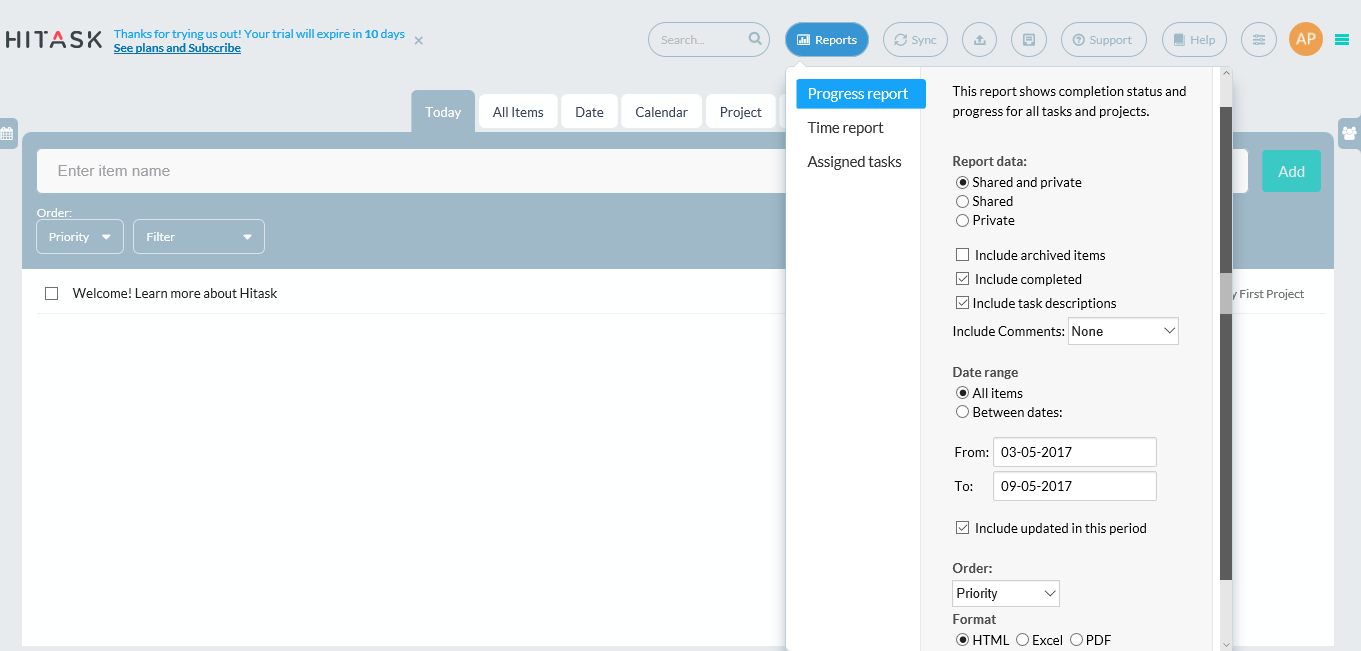Open the Include Comments dropdown
The height and width of the screenshot is (651, 1361).
pos(1123,331)
